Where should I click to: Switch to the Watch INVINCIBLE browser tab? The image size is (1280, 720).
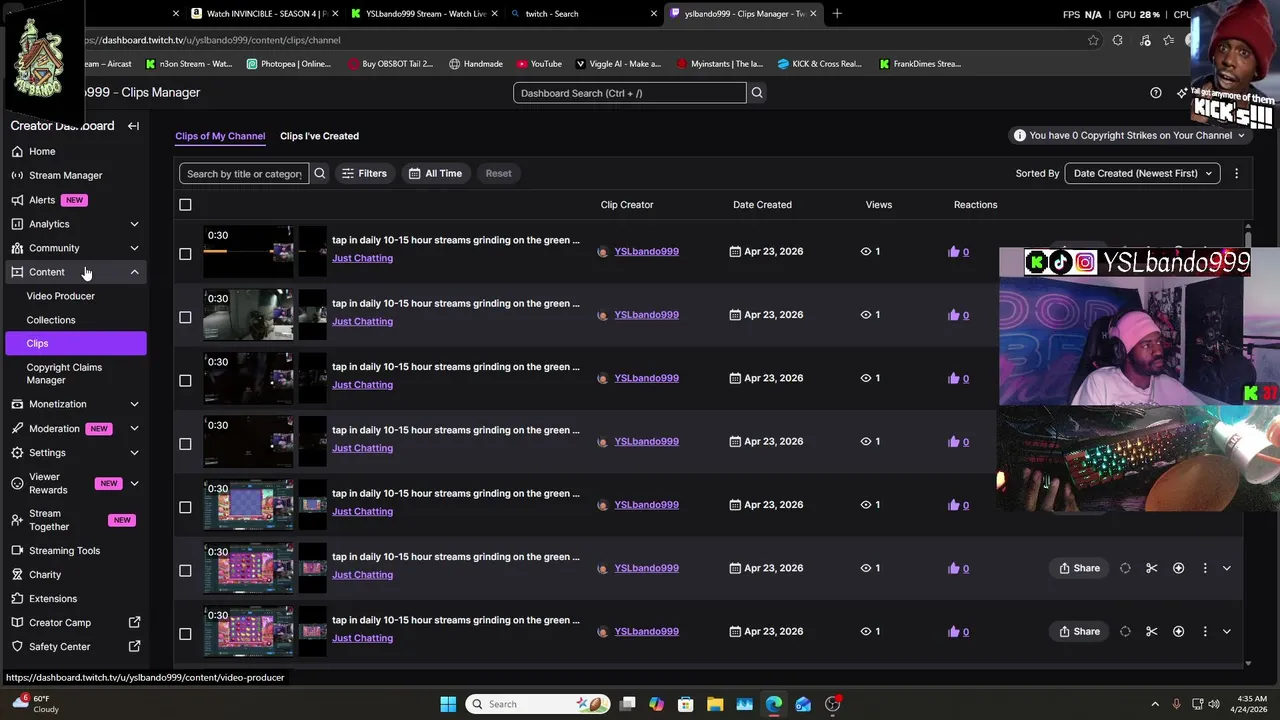(x=265, y=14)
